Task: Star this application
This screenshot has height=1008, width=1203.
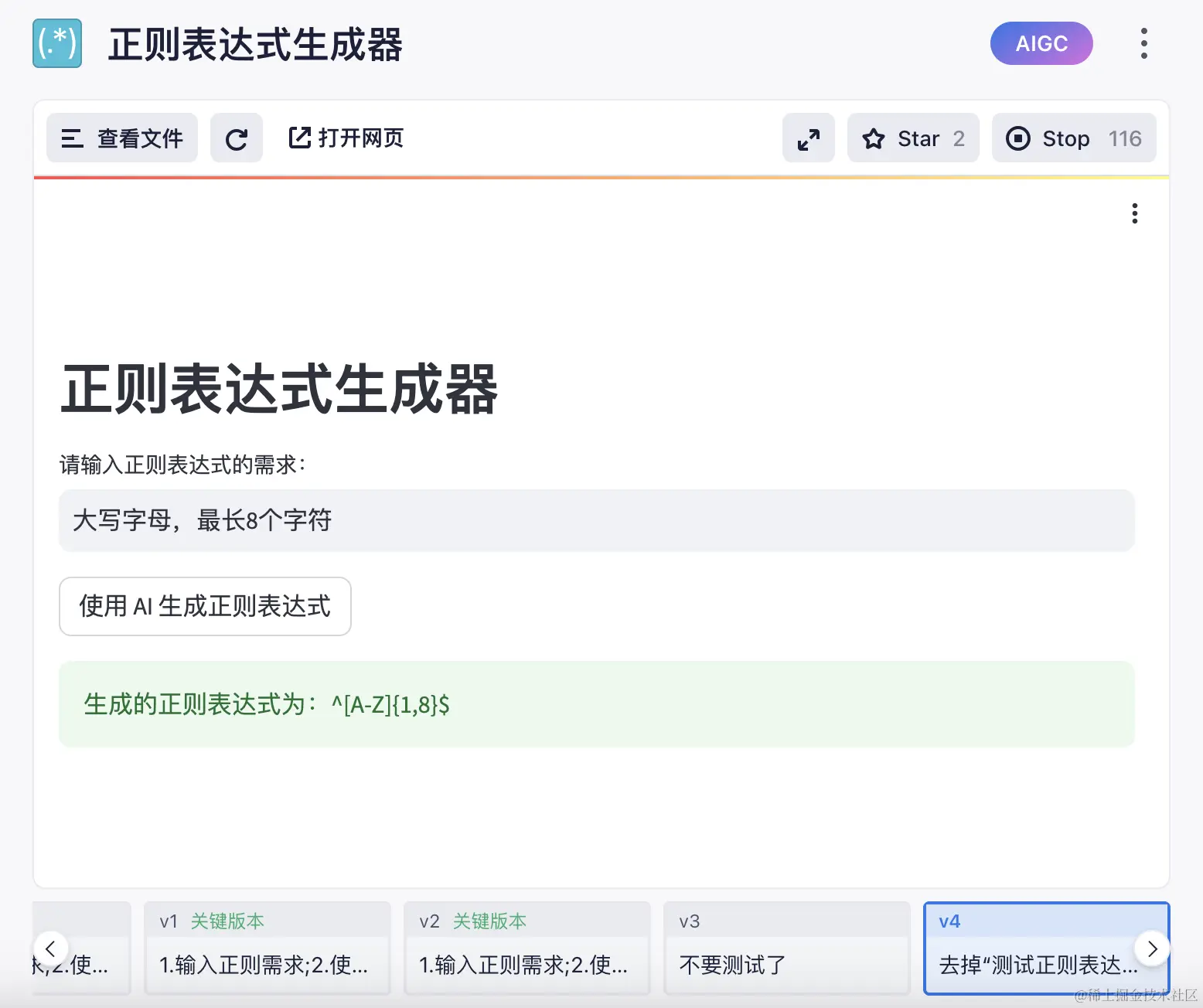Action: point(913,138)
